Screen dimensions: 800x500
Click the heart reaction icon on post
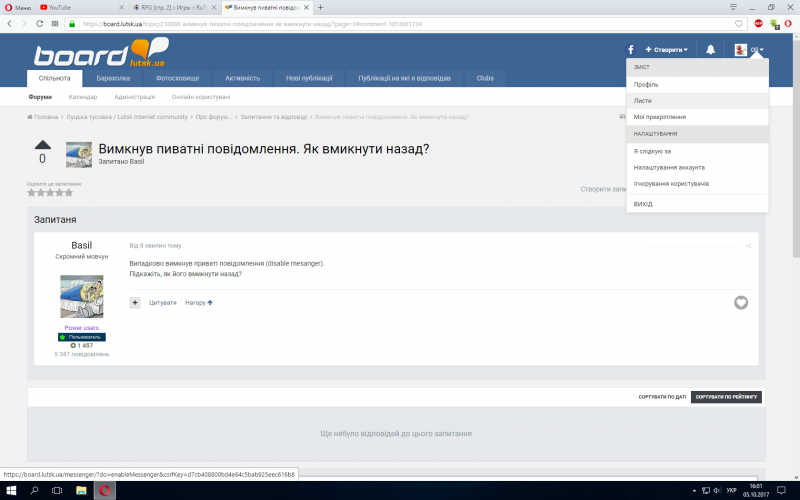[x=741, y=302]
